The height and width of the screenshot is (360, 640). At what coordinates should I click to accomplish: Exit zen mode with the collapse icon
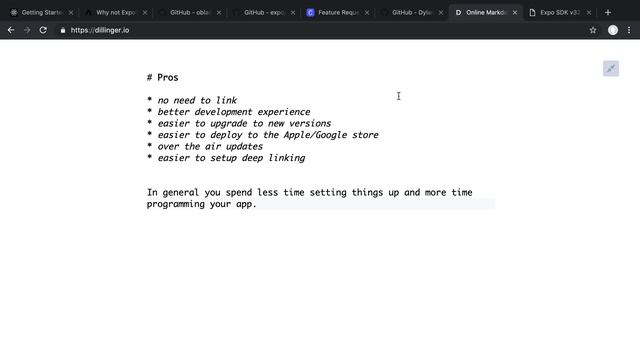point(611,69)
